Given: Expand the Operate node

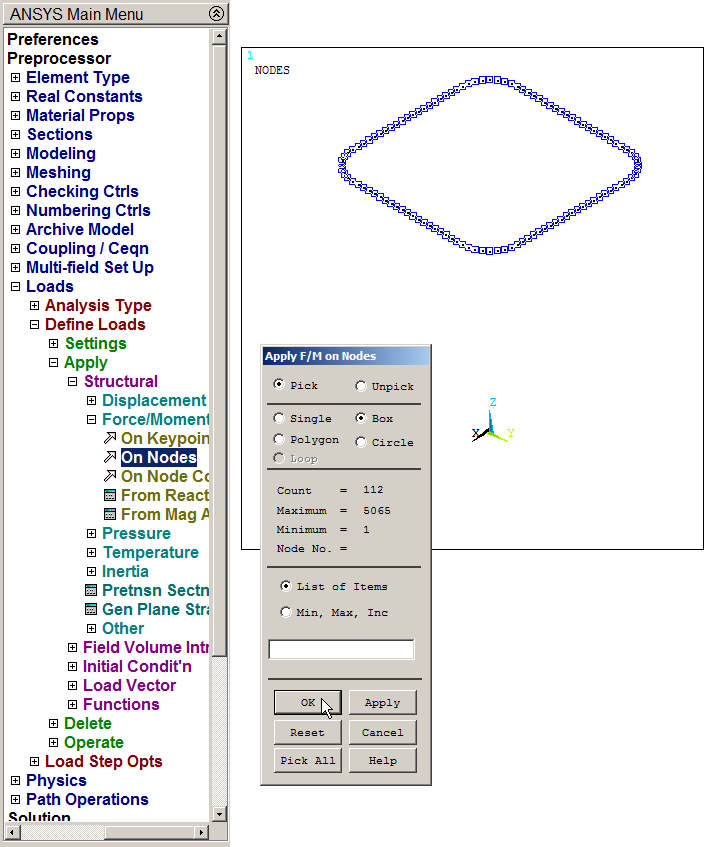Looking at the screenshot, I should 53,742.
